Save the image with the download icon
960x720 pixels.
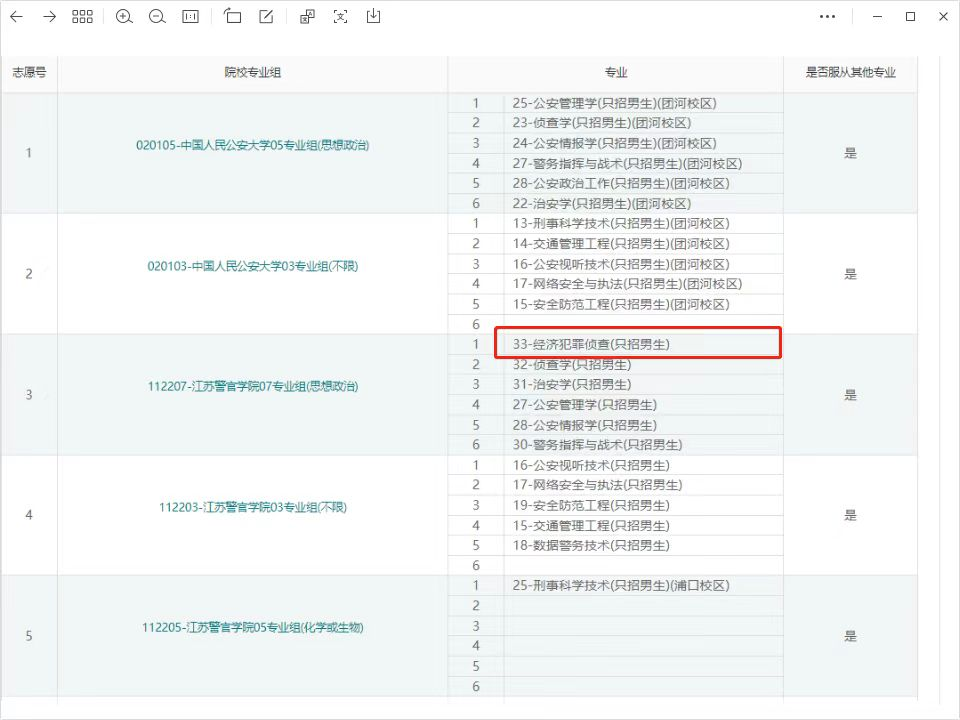pos(373,16)
